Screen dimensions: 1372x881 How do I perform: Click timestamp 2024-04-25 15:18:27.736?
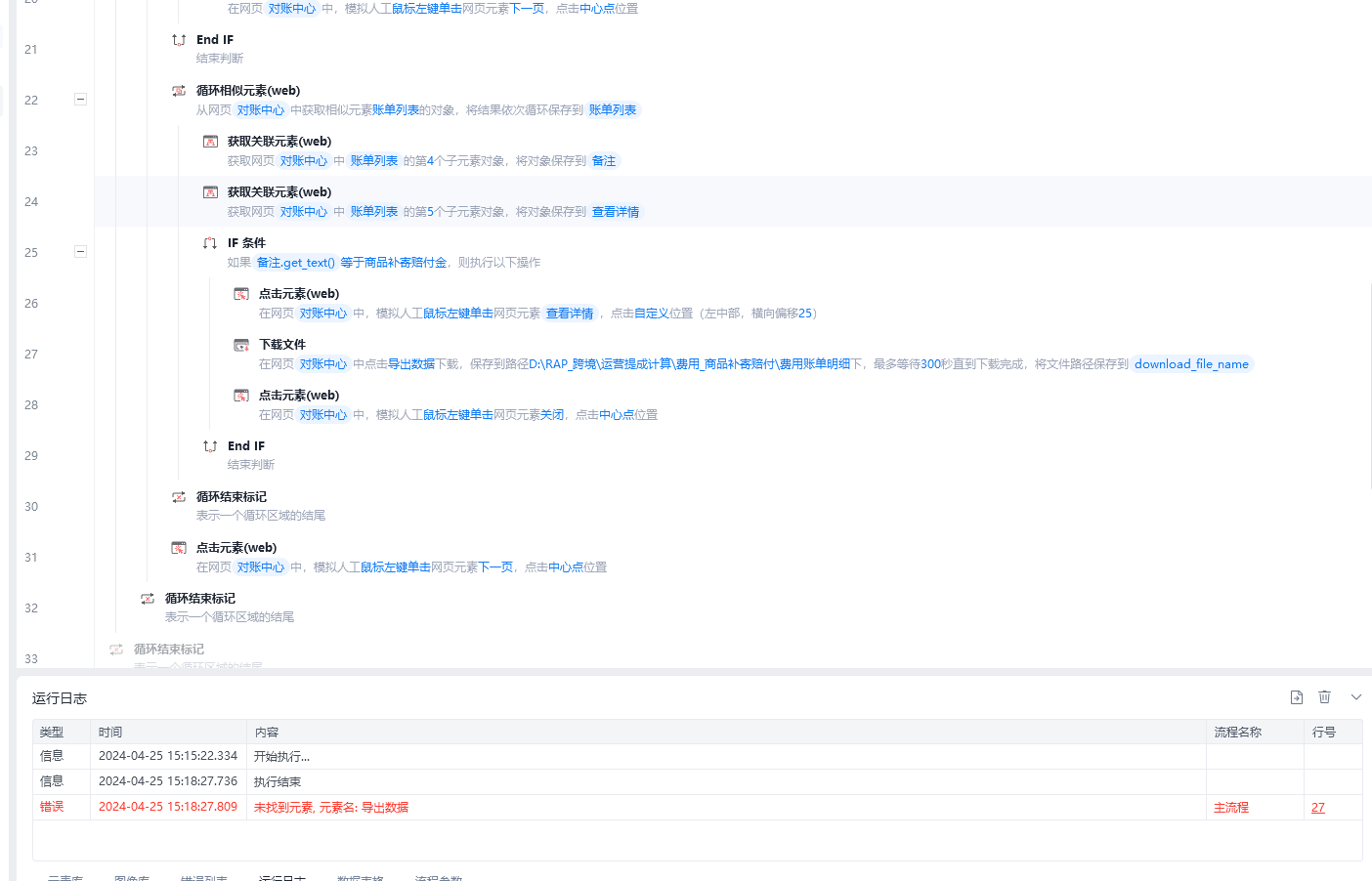pos(168,781)
